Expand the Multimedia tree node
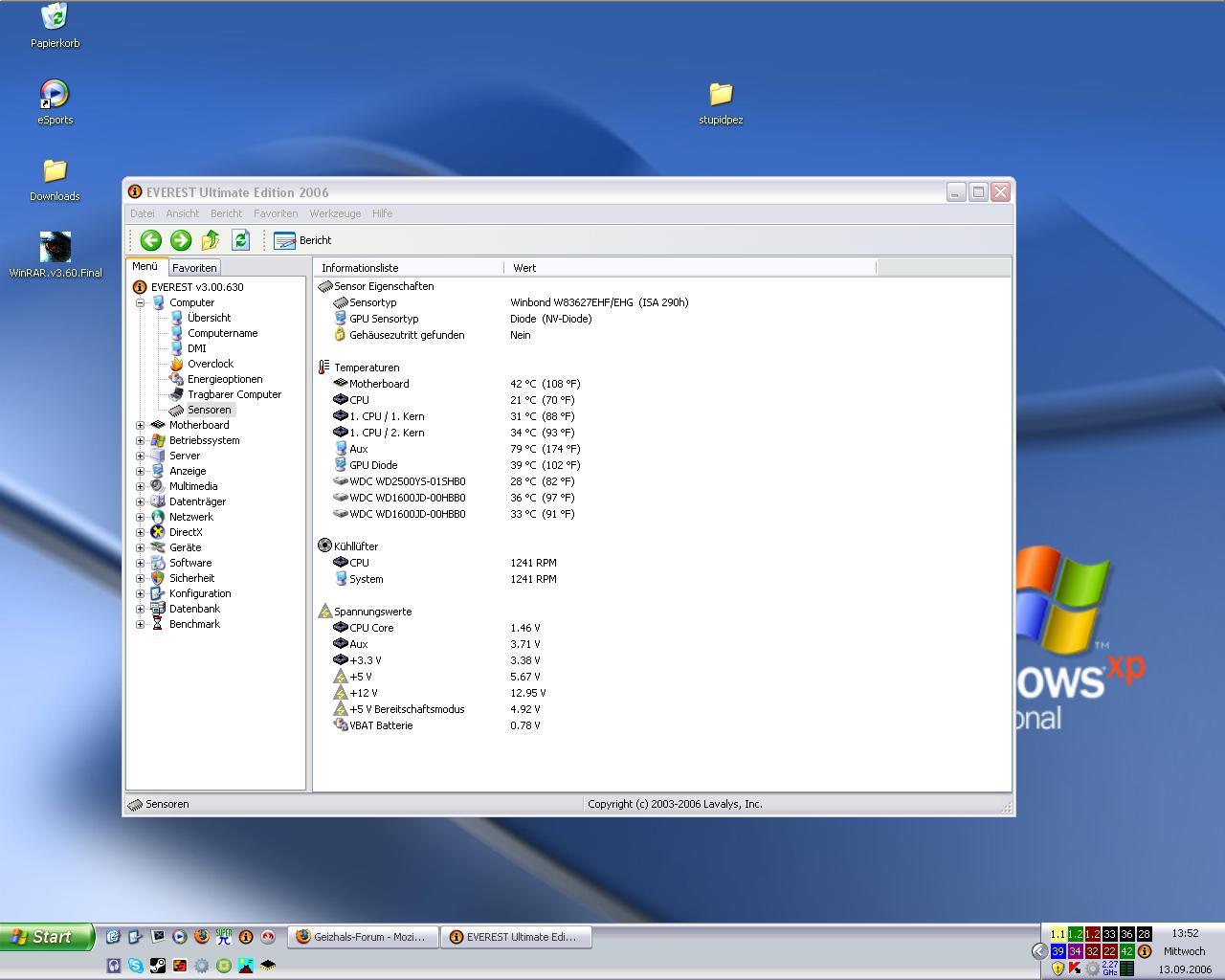The image size is (1225, 980). point(140,486)
